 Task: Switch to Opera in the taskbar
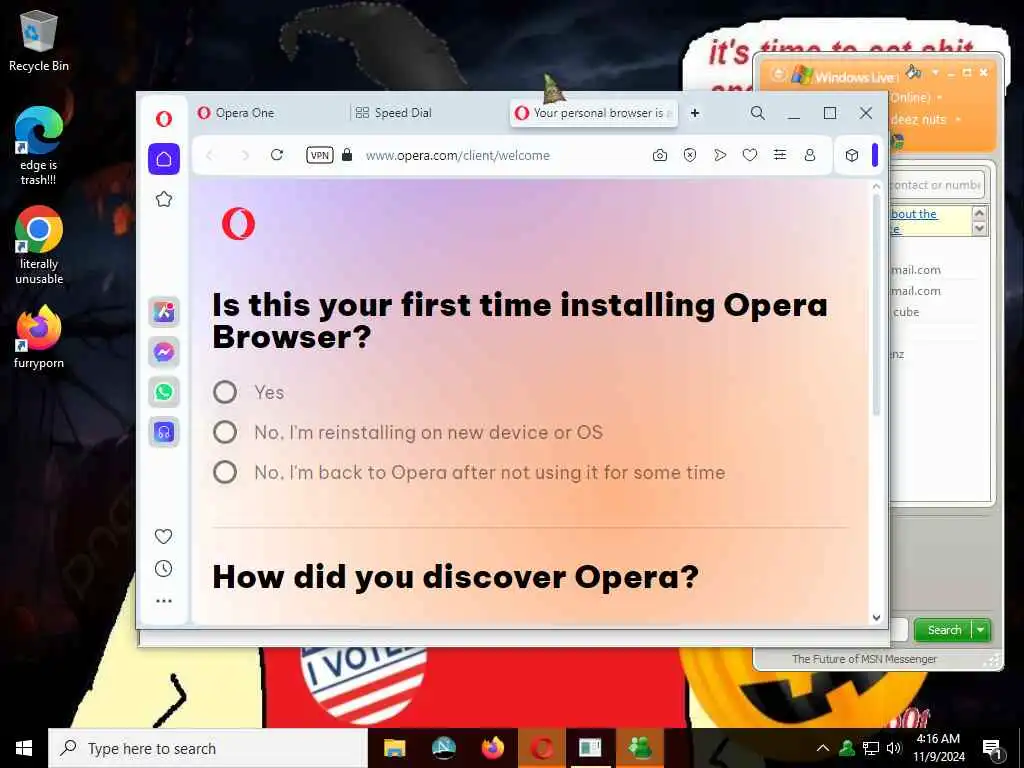click(542, 748)
